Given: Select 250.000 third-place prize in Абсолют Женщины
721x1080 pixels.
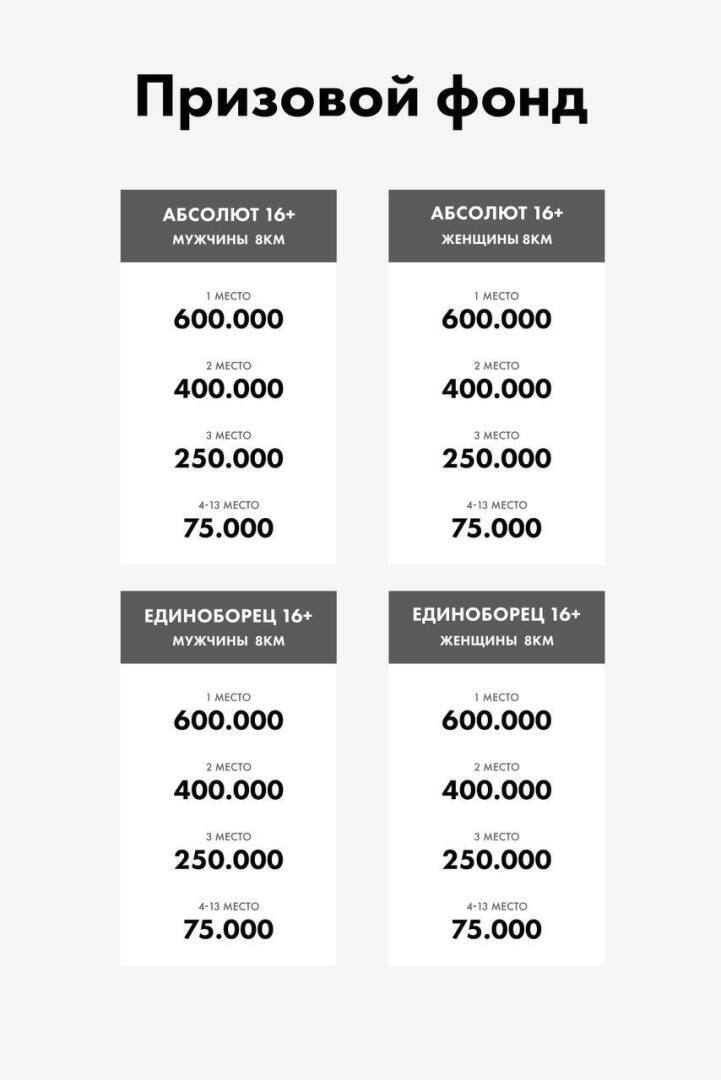Looking at the screenshot, I should [x=496, y=459].
